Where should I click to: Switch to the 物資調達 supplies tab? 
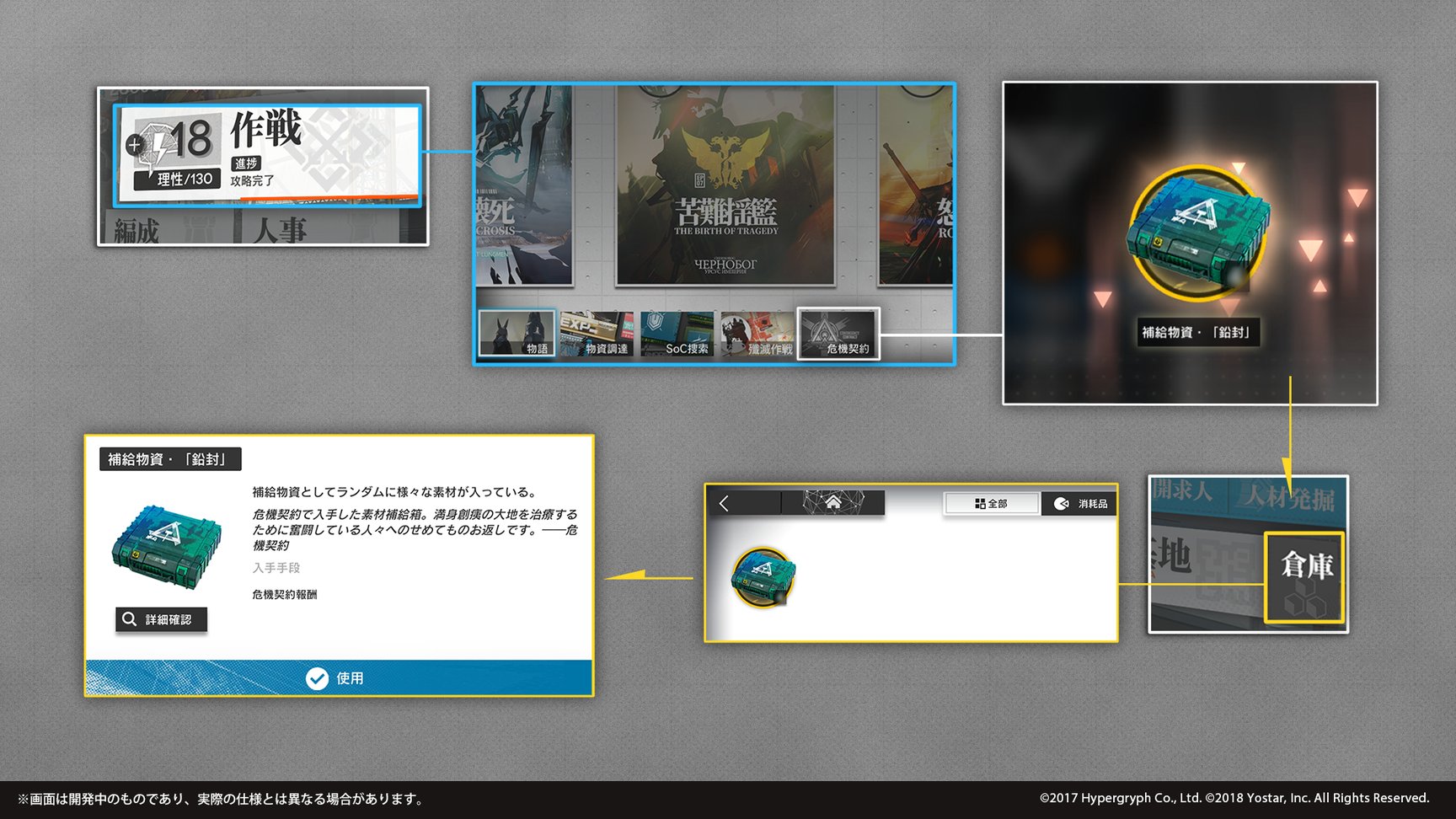[597, 334]
